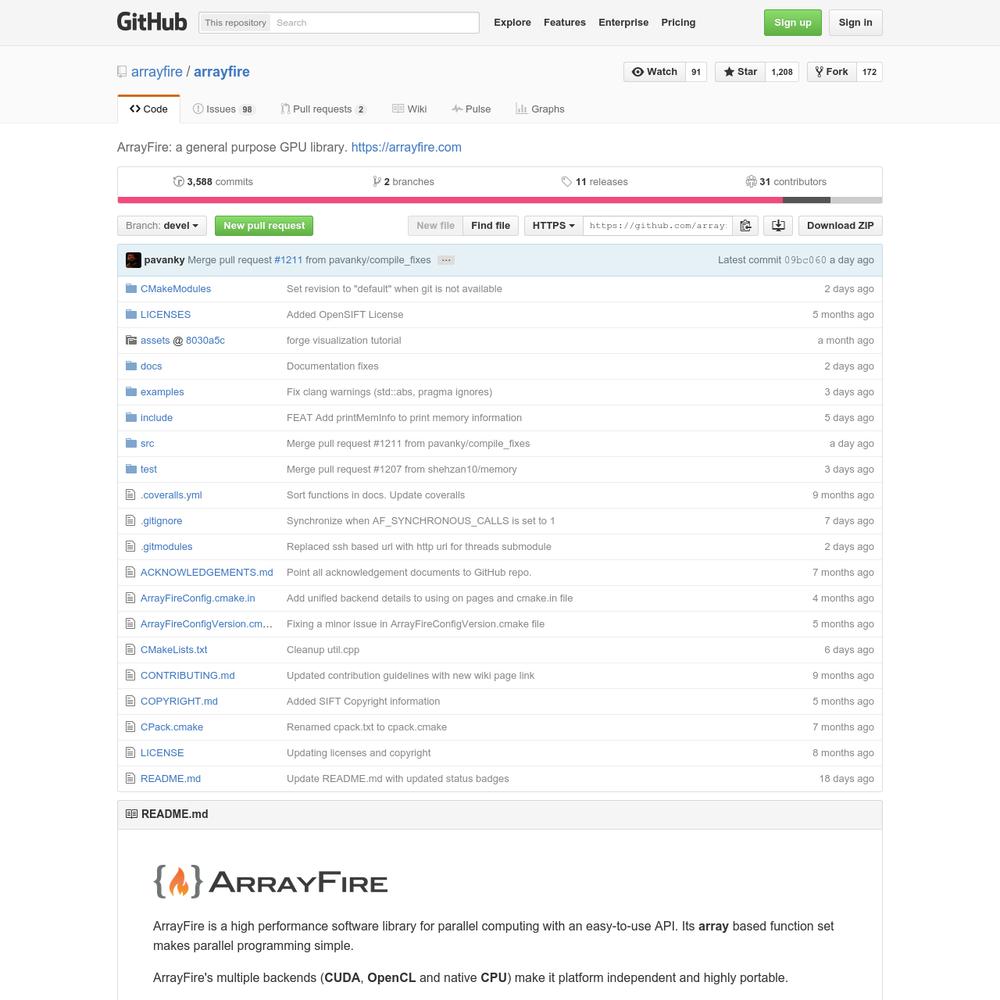Click the clone in Desktop icon
1000x1000 pixels.
[x=778, y=226]
